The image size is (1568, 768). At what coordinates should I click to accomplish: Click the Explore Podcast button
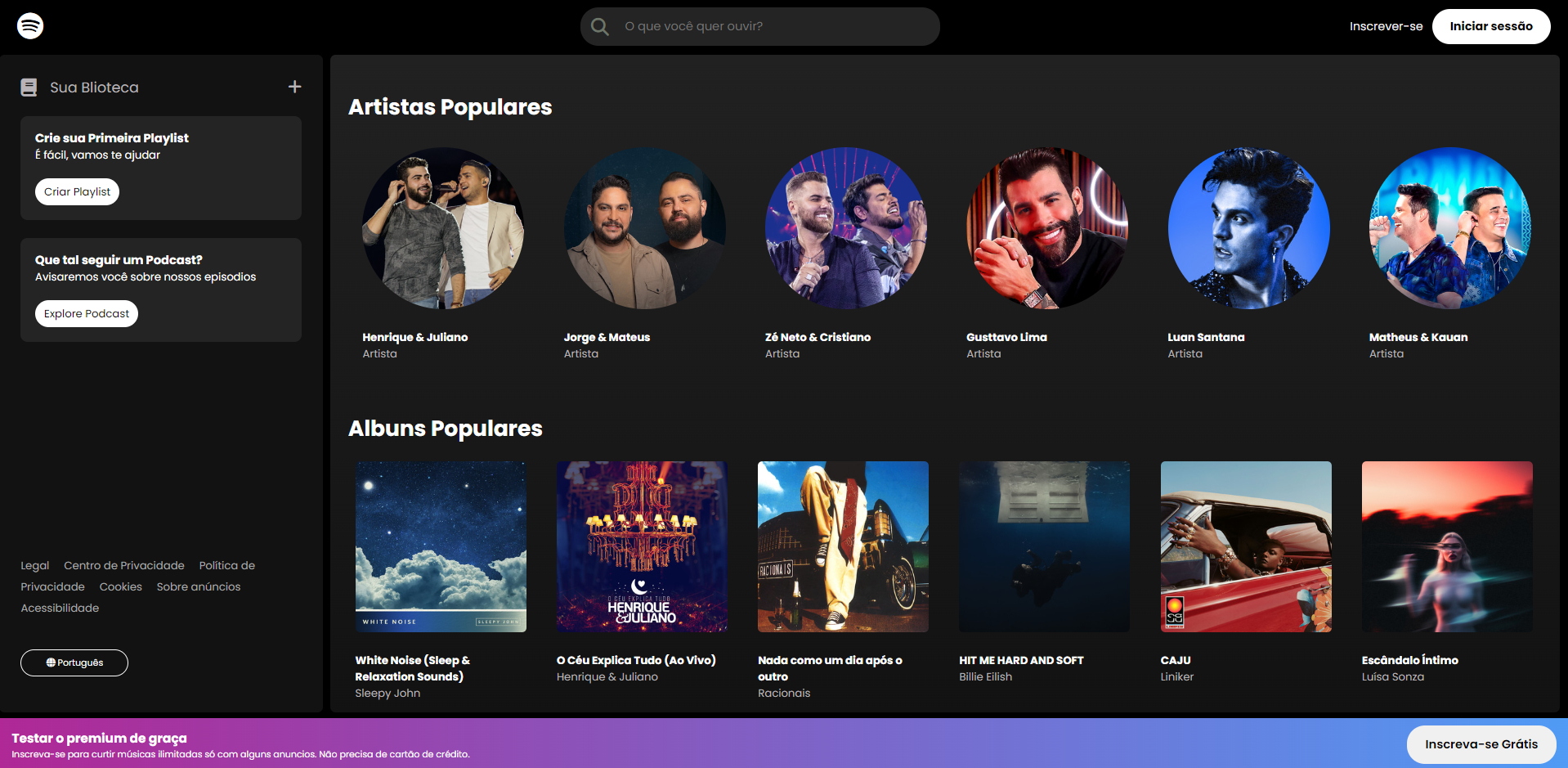[x=86, y=313]
